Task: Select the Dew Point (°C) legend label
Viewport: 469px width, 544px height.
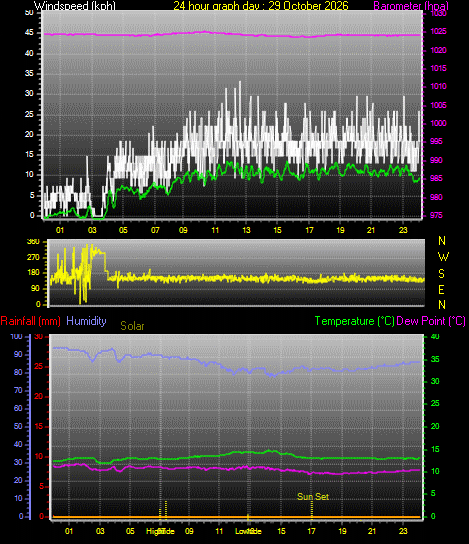Action: (431, 321)
